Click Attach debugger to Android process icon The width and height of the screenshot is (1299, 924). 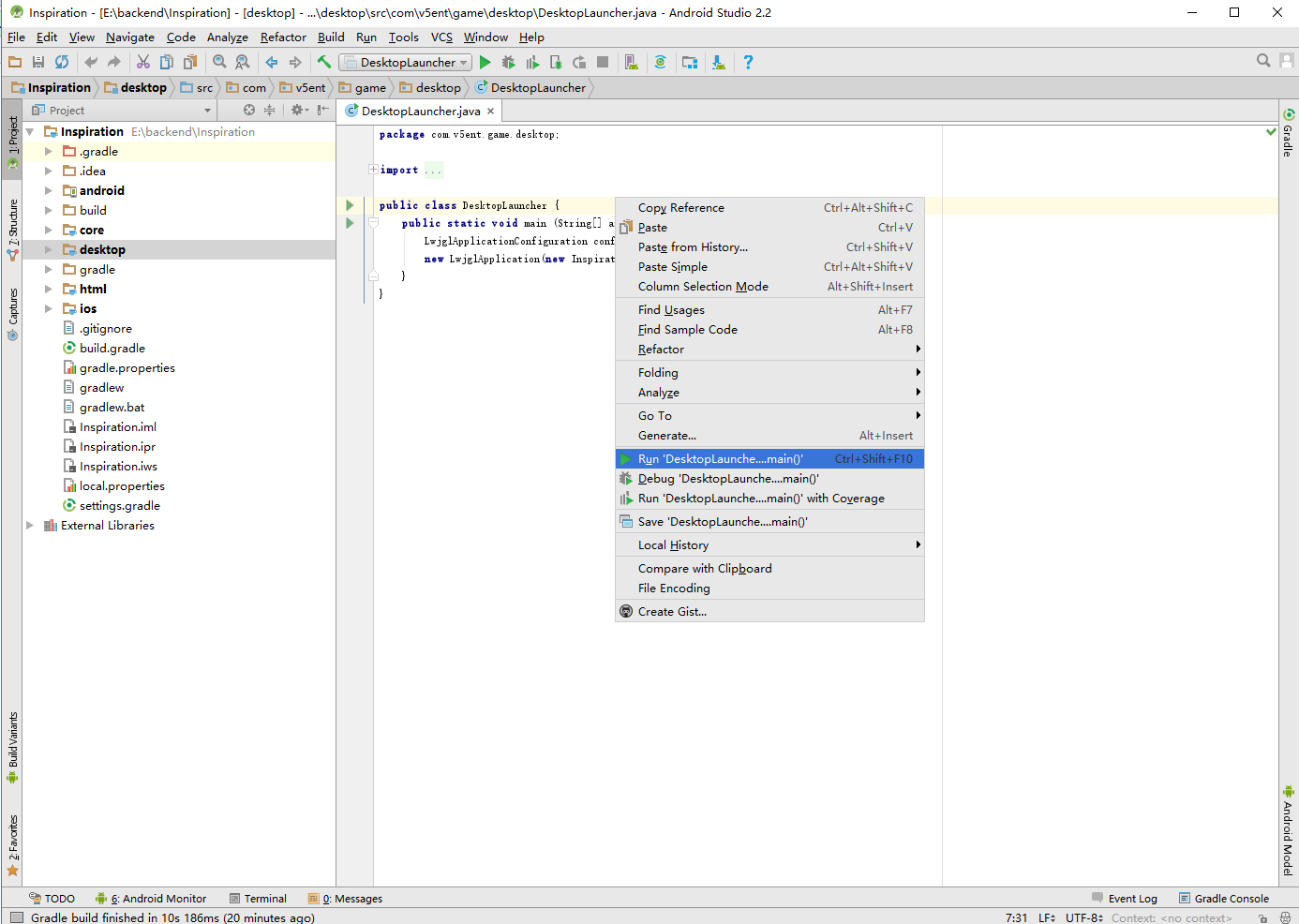556,62
